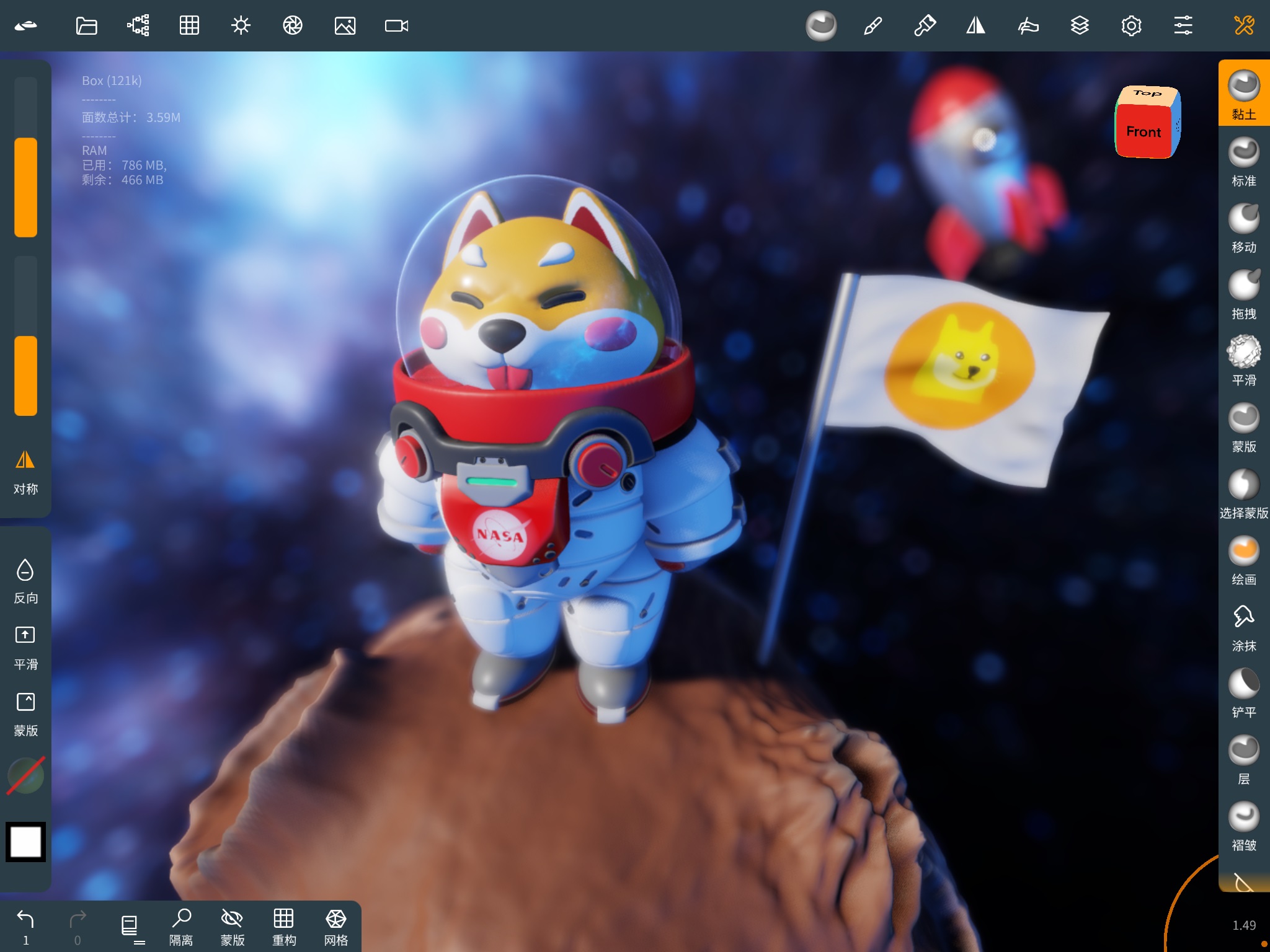Open the mirror symmetry options in top toolbar
The image size is (1270, 952).
coord(975,25)
